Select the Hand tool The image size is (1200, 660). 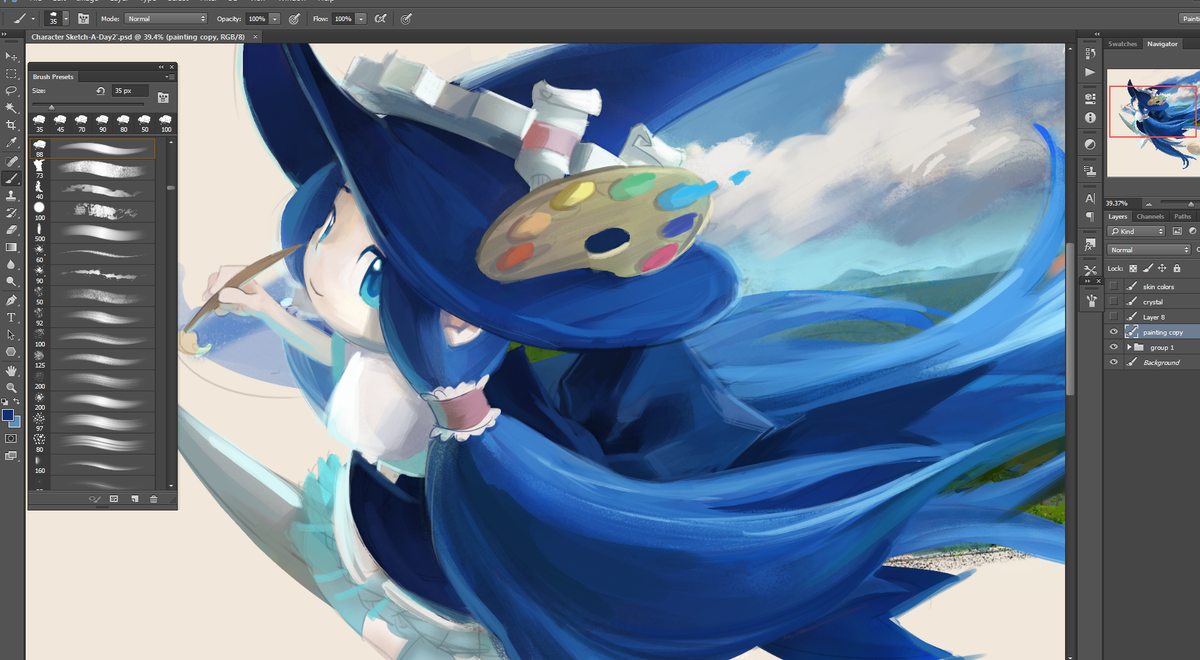tap(11, 370)
